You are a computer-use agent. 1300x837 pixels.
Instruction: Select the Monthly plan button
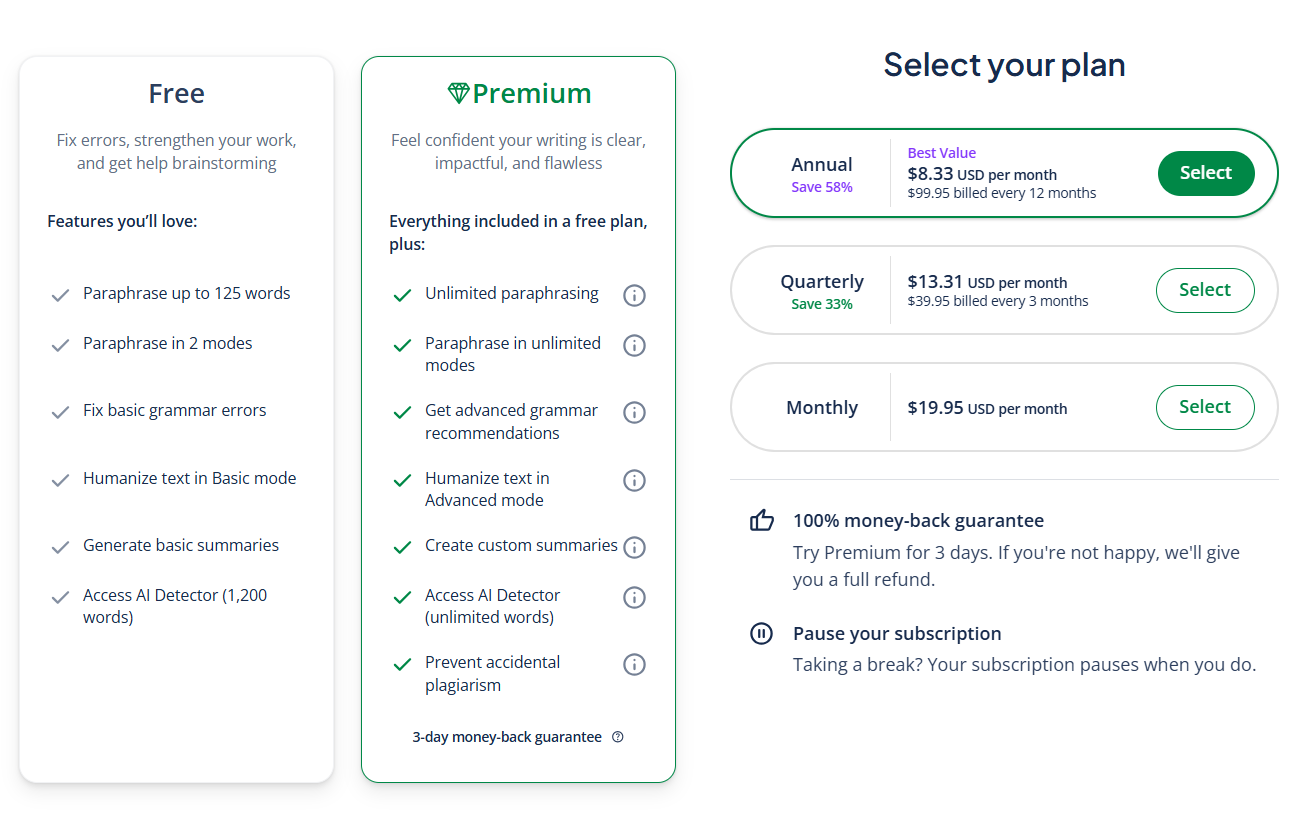coord(1205,407)
